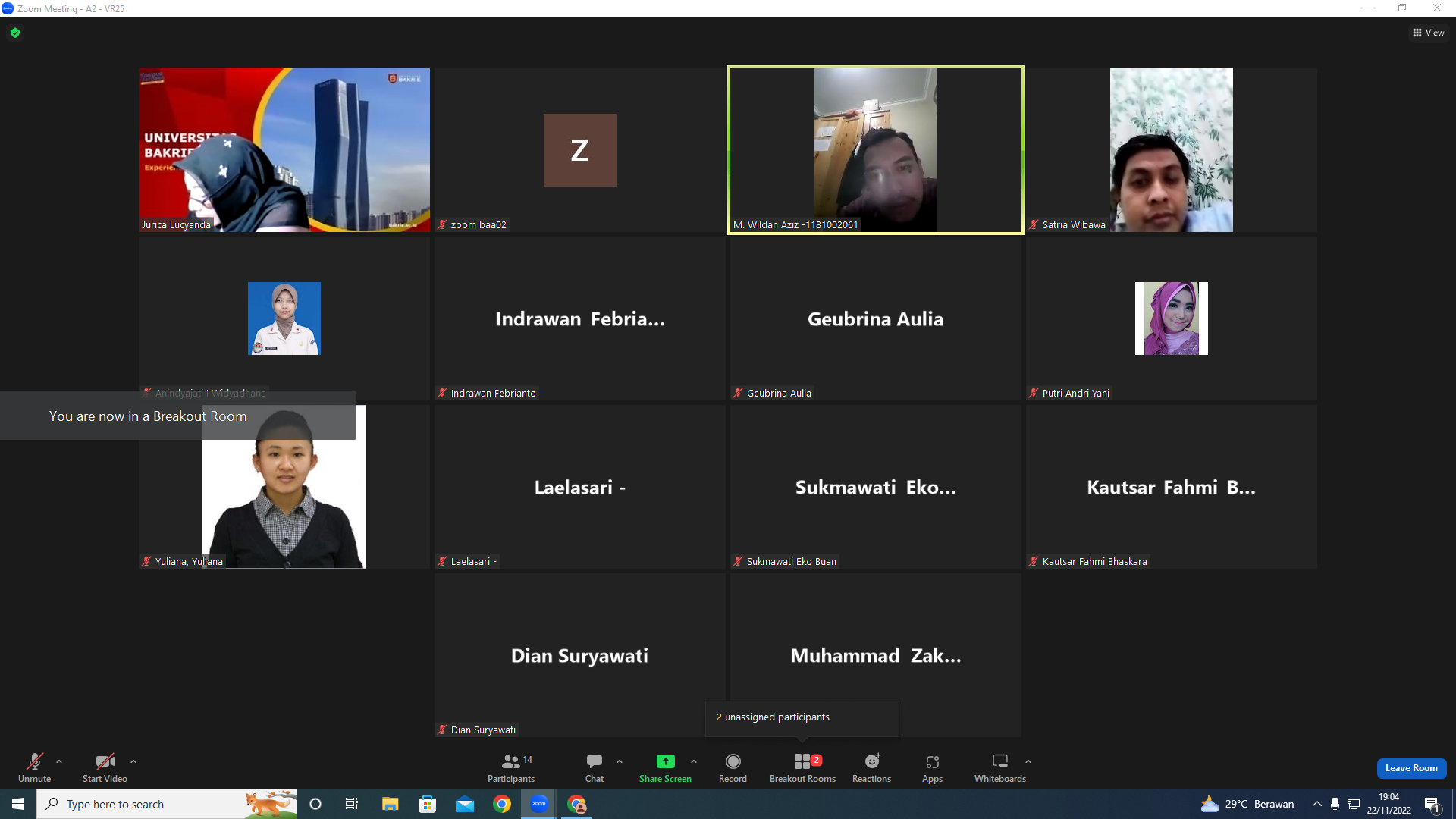This screenshot has height=819, width=1456.
Task: Click the muted mic icon for Kautsar Fahmi Bhaskara
Action: coord(1034,561)
